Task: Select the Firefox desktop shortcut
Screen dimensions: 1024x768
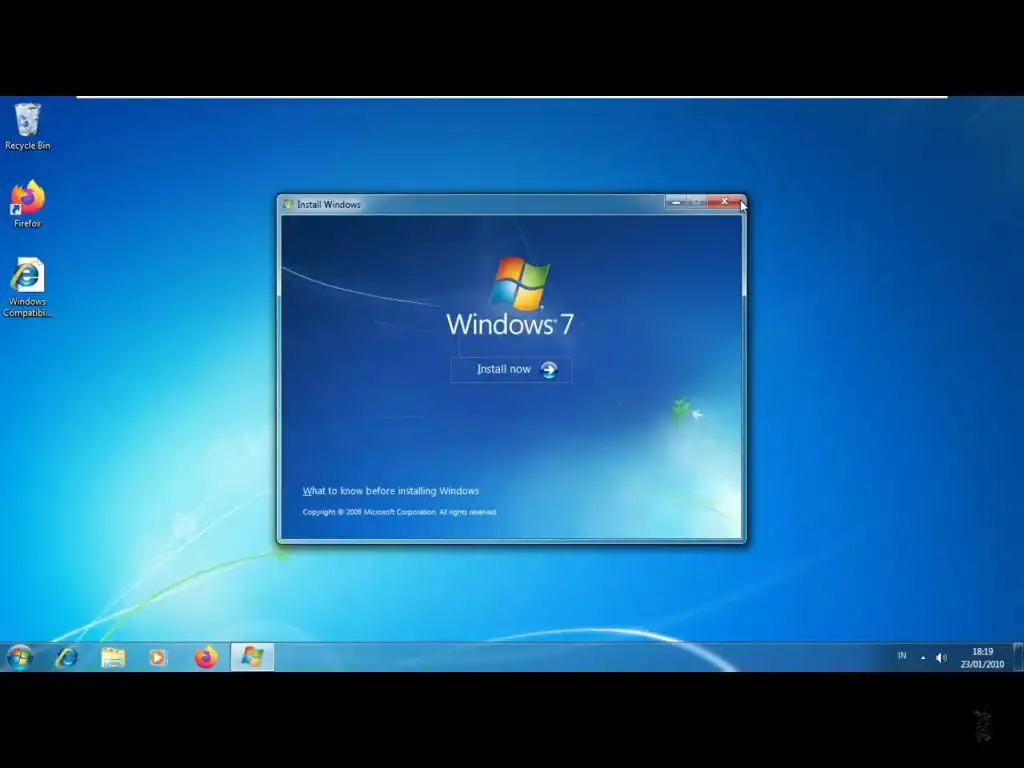Action: tap(27, 204)
